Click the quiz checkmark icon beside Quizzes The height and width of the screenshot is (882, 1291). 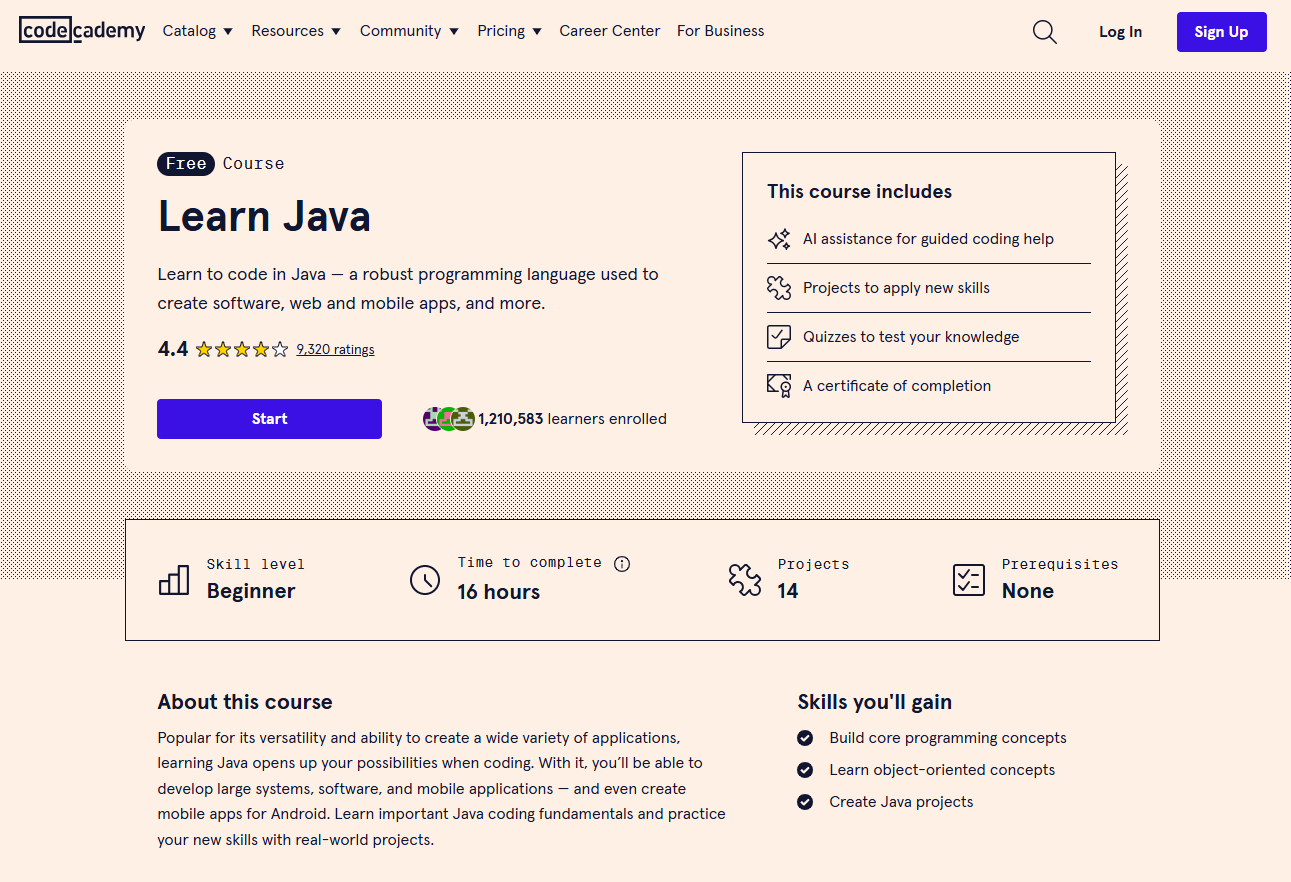pyautogui.click(x=779, y=337)
